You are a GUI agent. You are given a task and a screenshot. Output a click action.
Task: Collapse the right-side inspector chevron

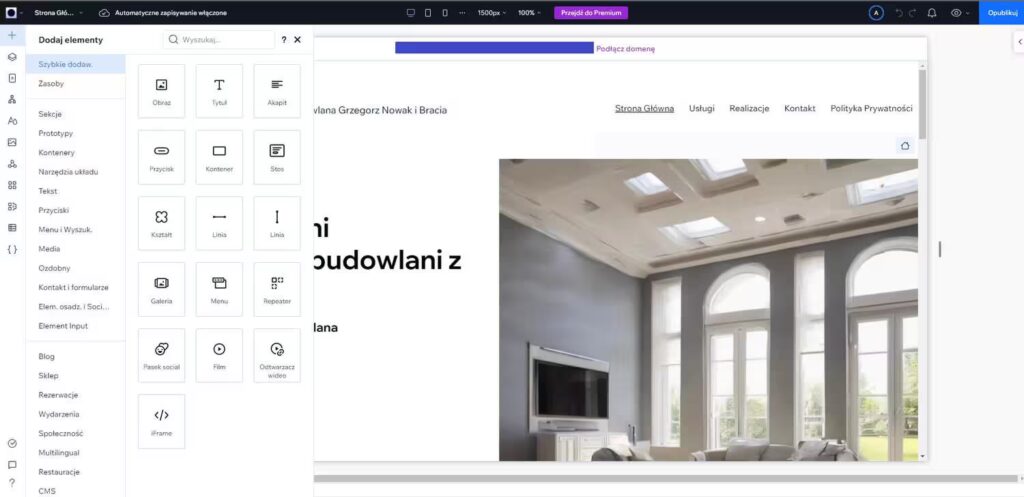coord(1019,42)
